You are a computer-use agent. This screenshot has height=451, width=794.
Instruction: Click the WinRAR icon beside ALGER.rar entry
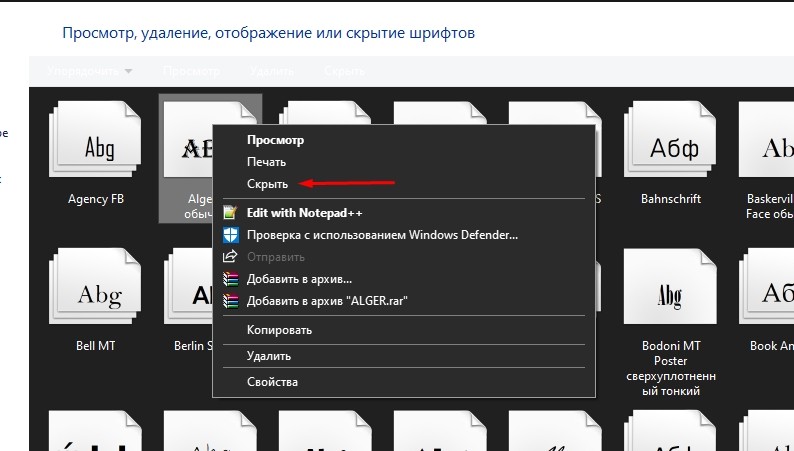tap(230, 301)
